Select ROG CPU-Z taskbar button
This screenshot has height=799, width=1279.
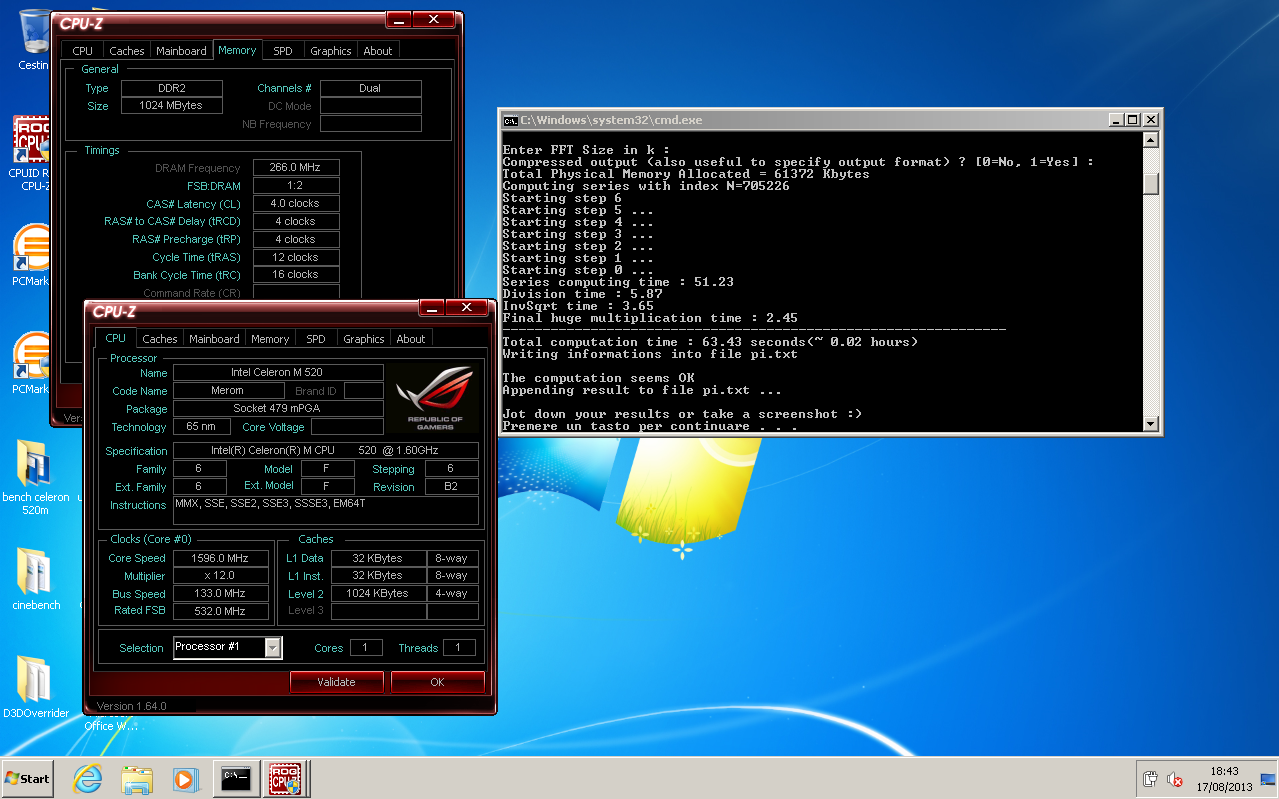coord(287,777)
